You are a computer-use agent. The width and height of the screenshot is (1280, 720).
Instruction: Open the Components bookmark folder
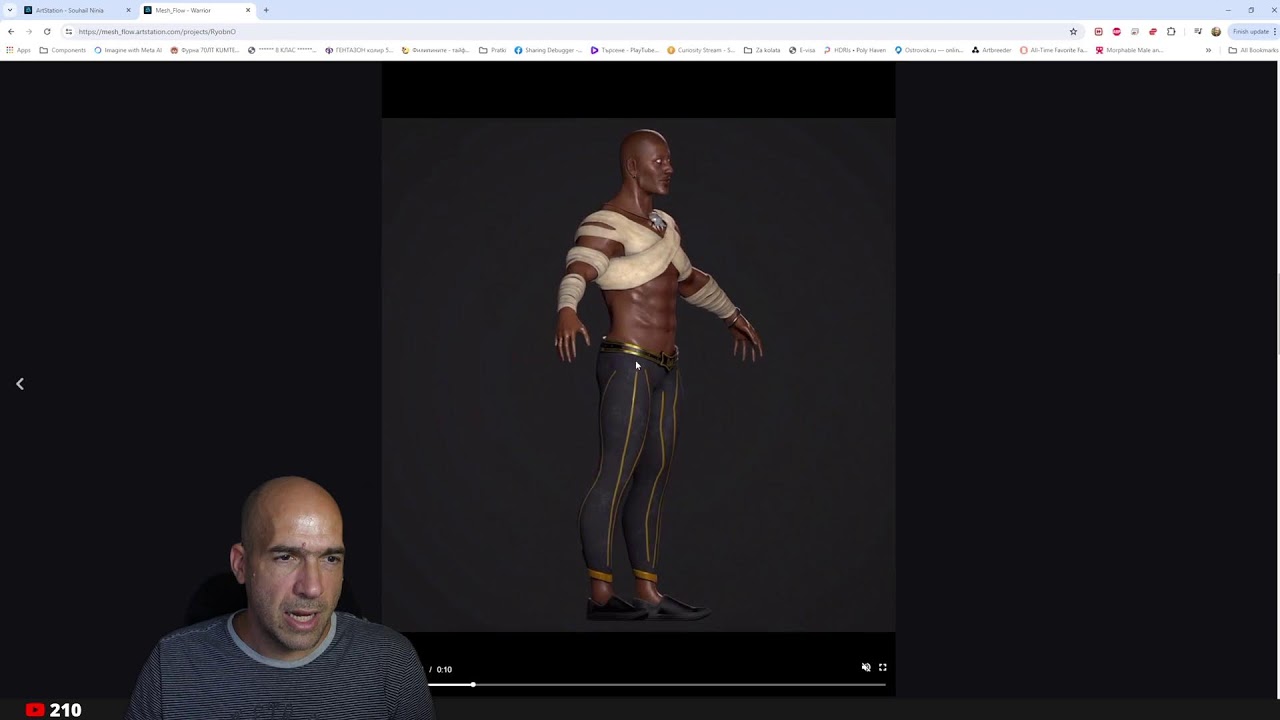point(63,50)
